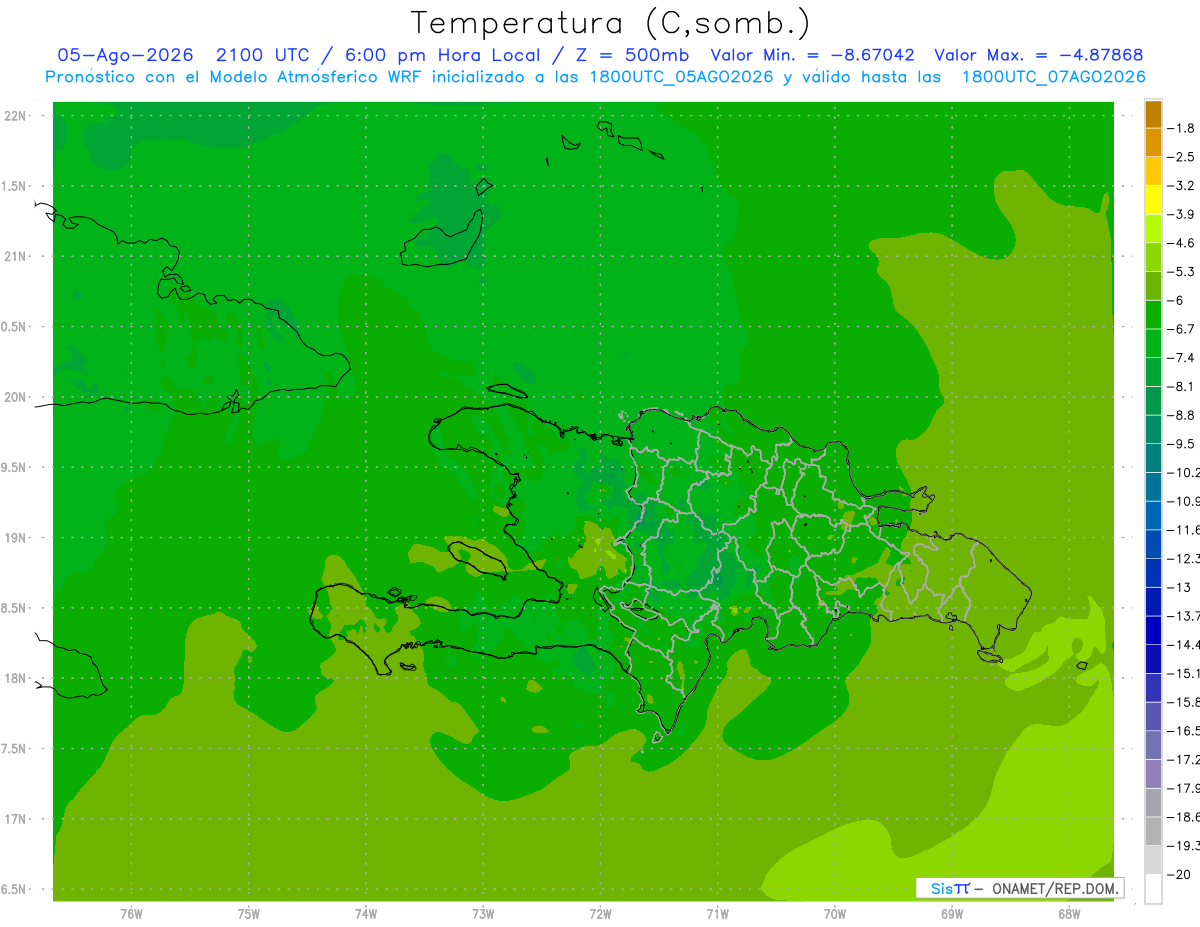Click the "Valor Min. = -8.67042" readout
Screen dimensions: 1200x927
815,55
